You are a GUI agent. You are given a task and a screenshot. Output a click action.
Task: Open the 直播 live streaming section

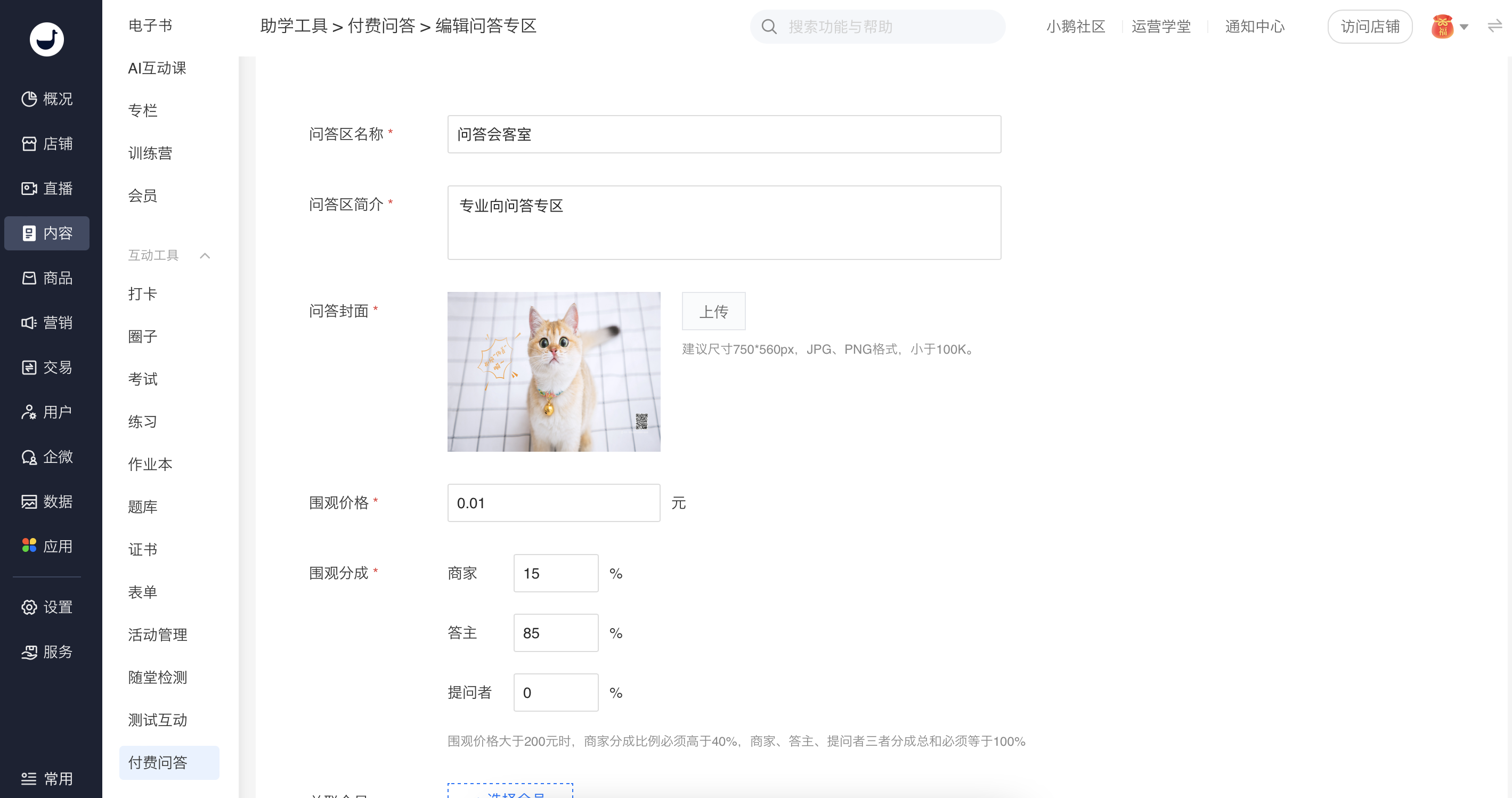click(x=47, y=189)
